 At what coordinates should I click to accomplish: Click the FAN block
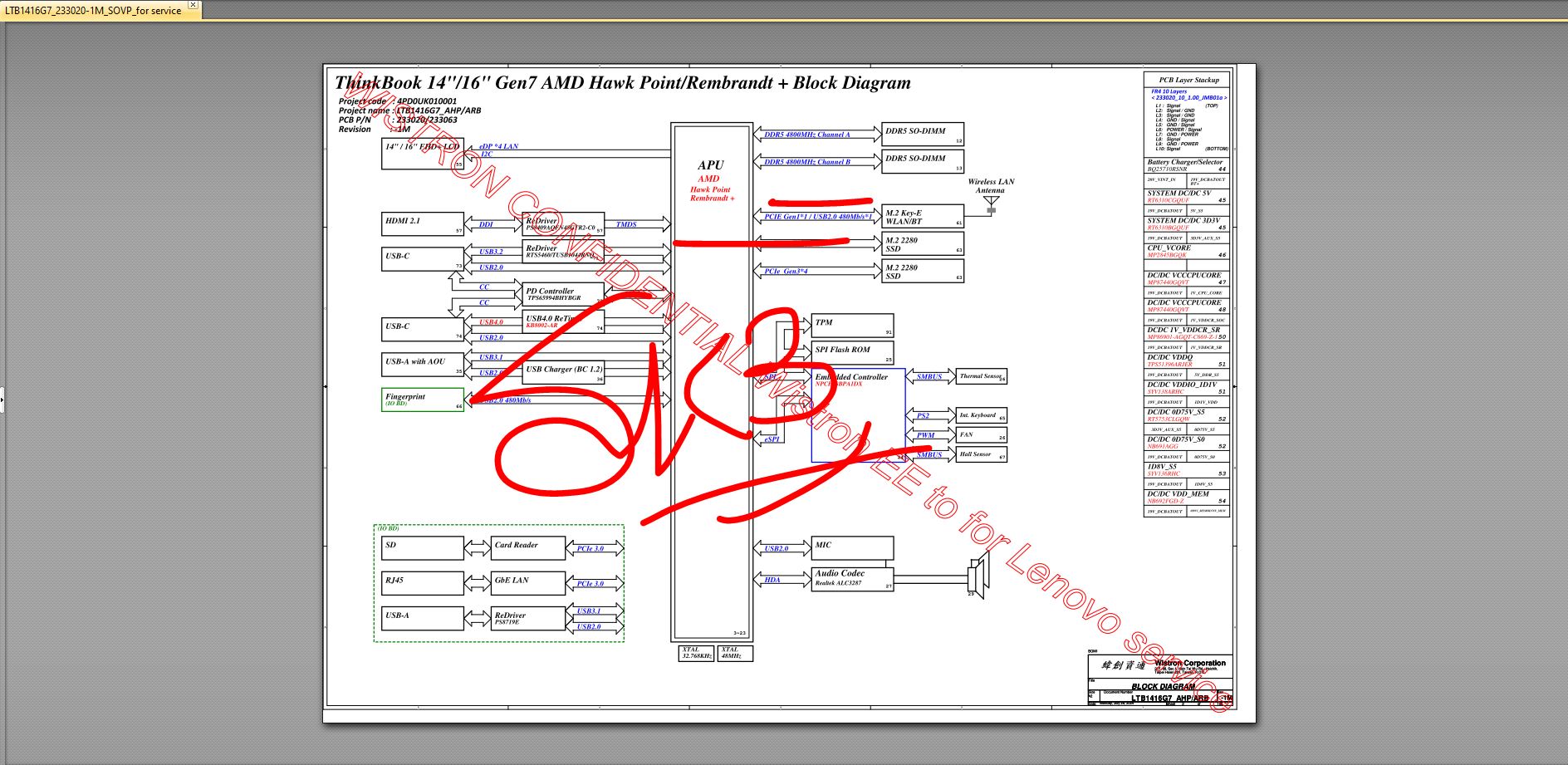coord(982,435)
